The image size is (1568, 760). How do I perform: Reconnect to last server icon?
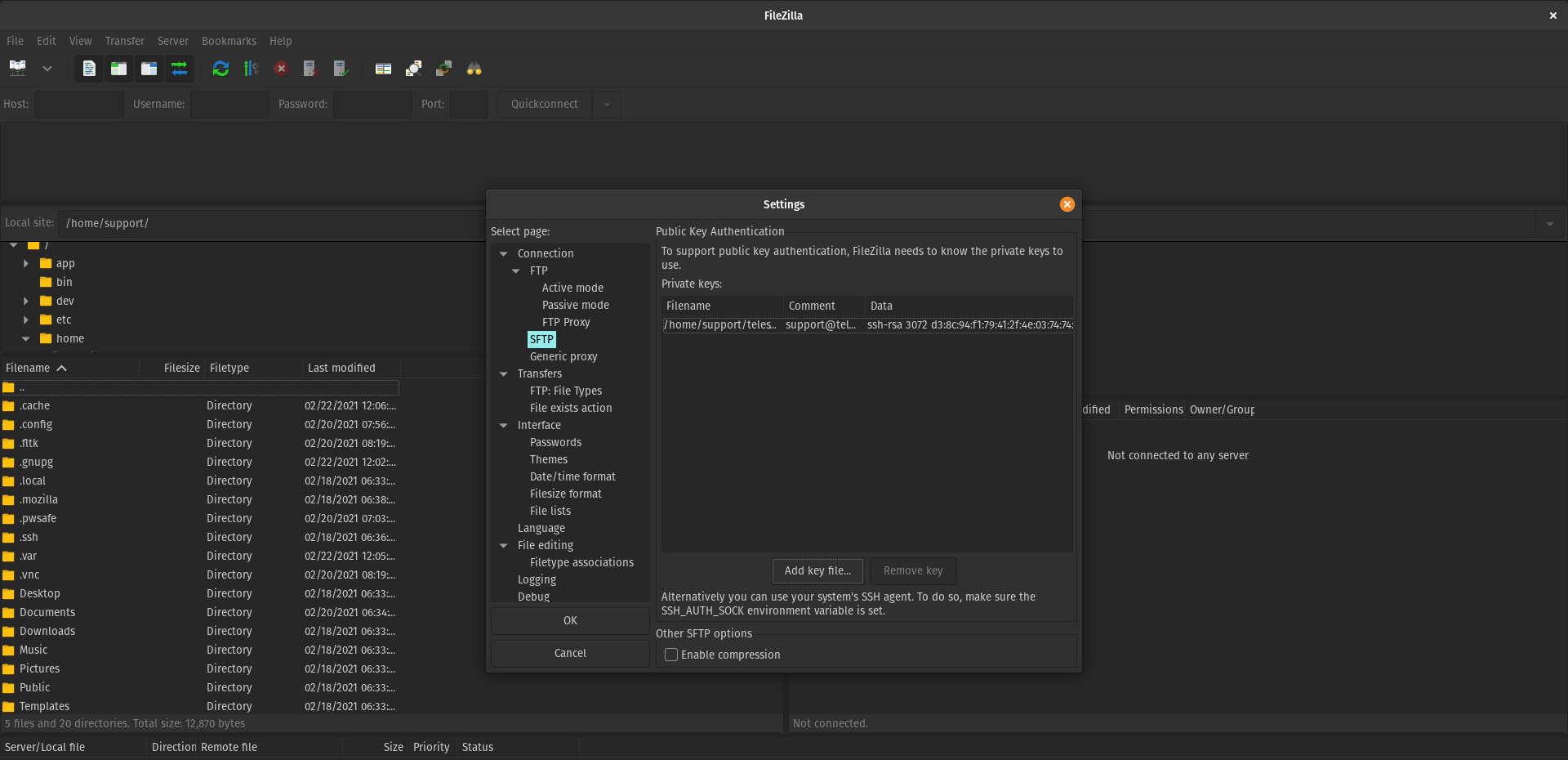[x=341, y=69]
